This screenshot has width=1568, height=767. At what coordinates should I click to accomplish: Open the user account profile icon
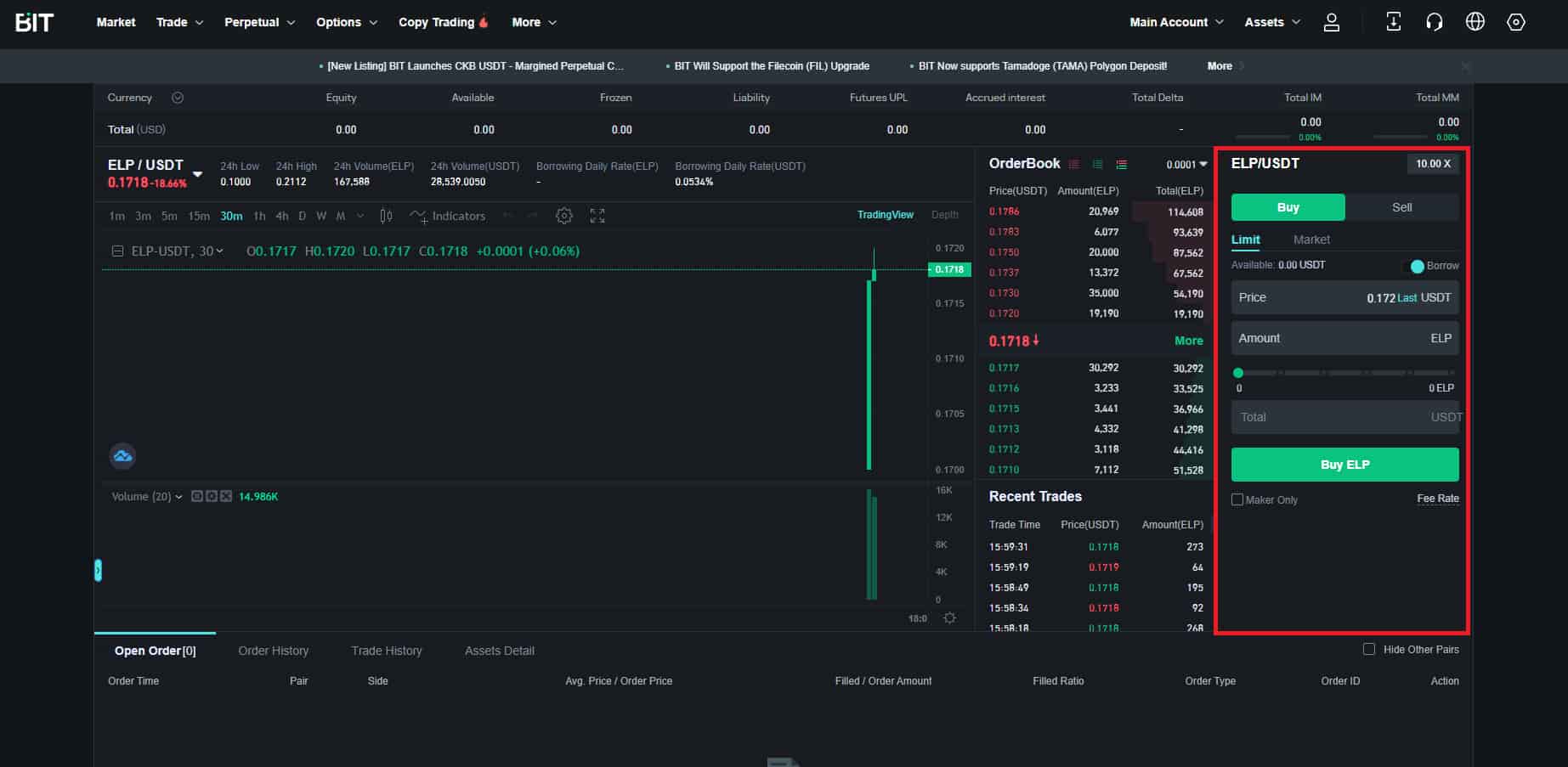point(1332,22)
